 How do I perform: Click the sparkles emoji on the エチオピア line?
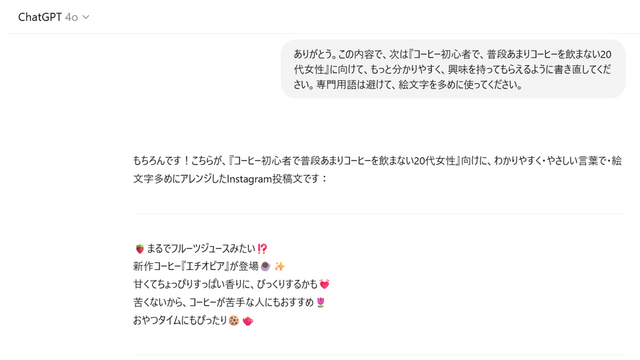tap(280, 267)
